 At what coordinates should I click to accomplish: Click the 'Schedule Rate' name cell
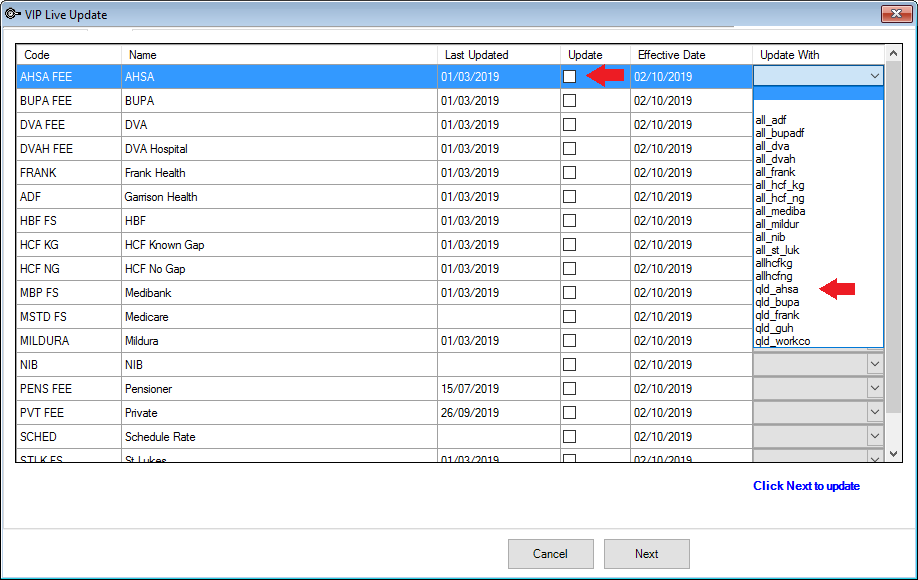pyautogui.click(x=279, y=437)
